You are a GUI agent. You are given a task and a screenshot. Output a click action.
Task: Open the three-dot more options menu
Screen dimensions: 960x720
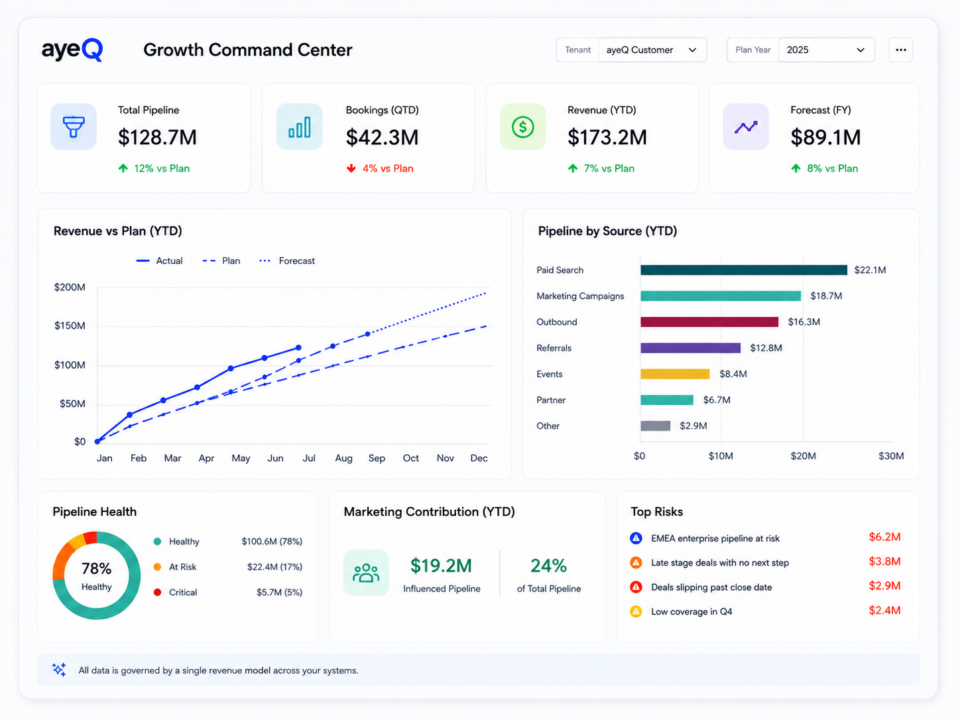(901, 50)
